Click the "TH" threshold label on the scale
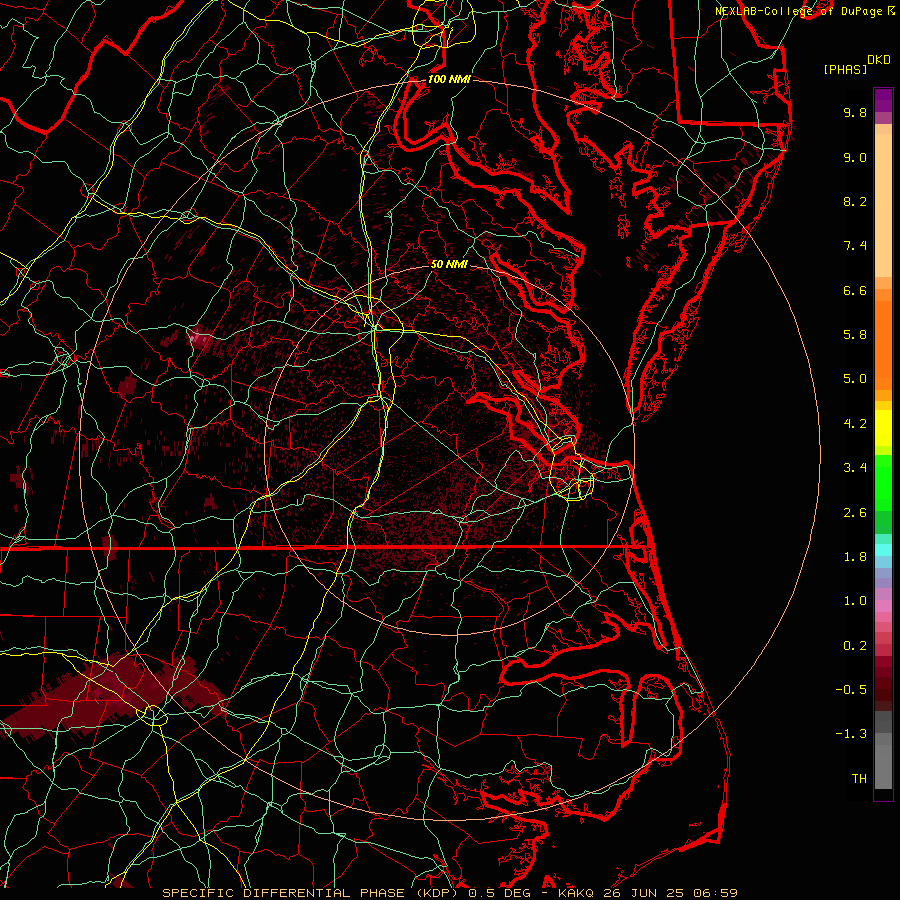The width and height of the screenshot is (900, 900). 859,779
